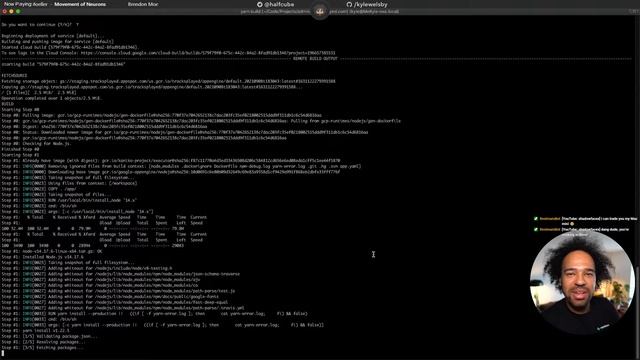
Task: Open the /kylewelsby GitHub handle
Action: coord(371,4)
